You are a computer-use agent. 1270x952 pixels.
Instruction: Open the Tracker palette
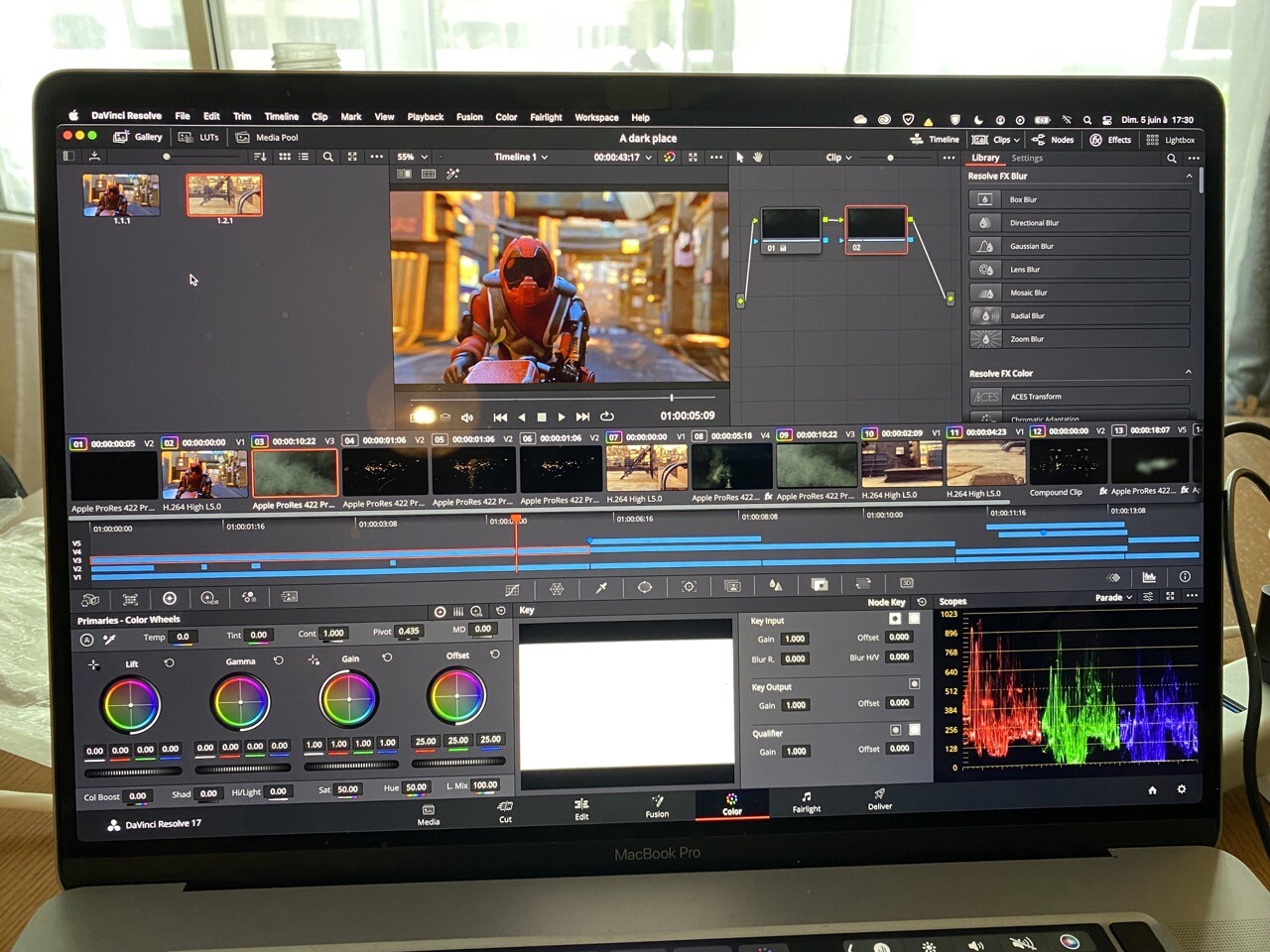[x=689, y=587]
